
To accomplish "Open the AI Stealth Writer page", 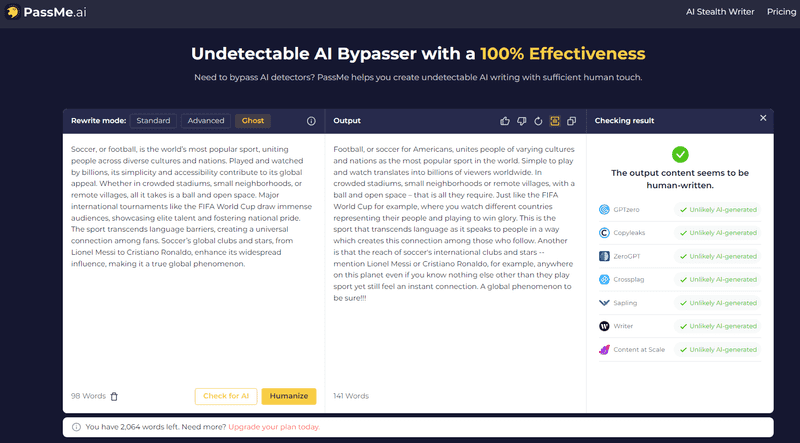I will 720,12.
